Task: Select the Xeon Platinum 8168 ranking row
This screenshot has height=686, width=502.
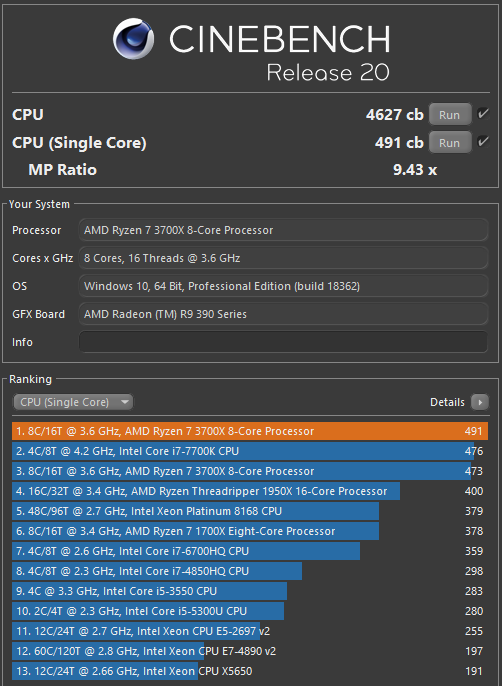Action: pyautogui.click(x=250, y=511)
